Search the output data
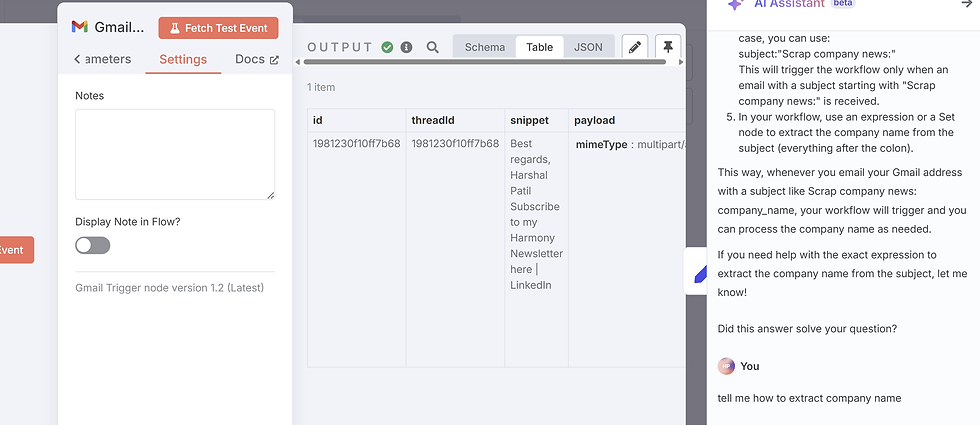The height and width of the screenshot is (425, 980). tap(432, 47)
